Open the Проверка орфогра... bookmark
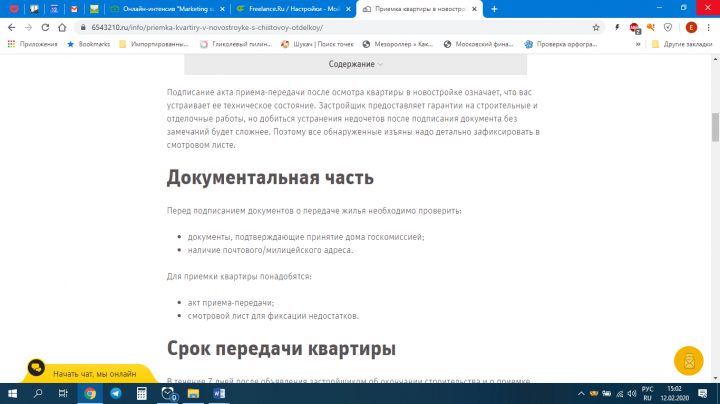Viewport: 720px width, 404px height. pos(561,44)
